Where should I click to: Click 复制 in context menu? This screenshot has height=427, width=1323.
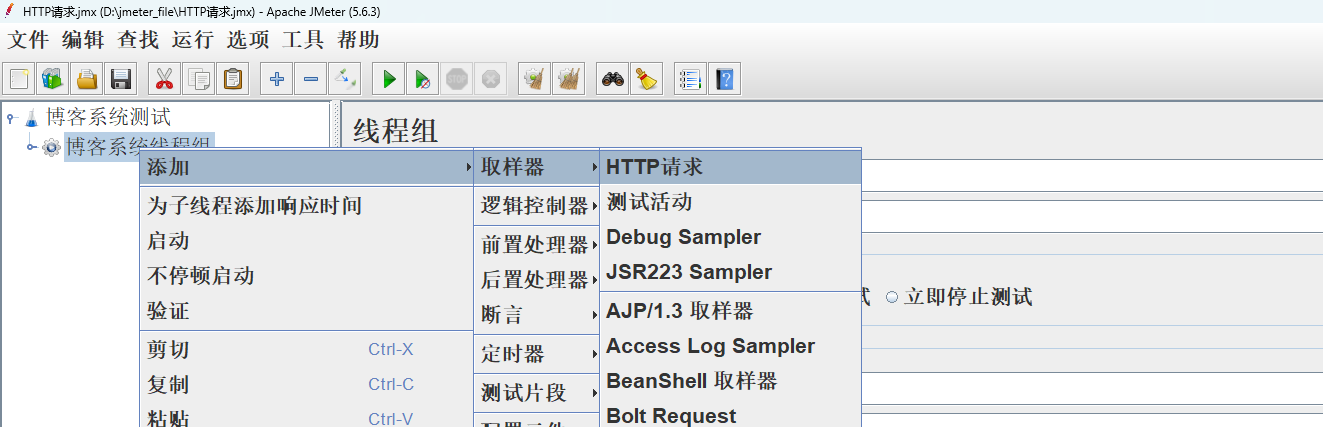click(306, 385)
